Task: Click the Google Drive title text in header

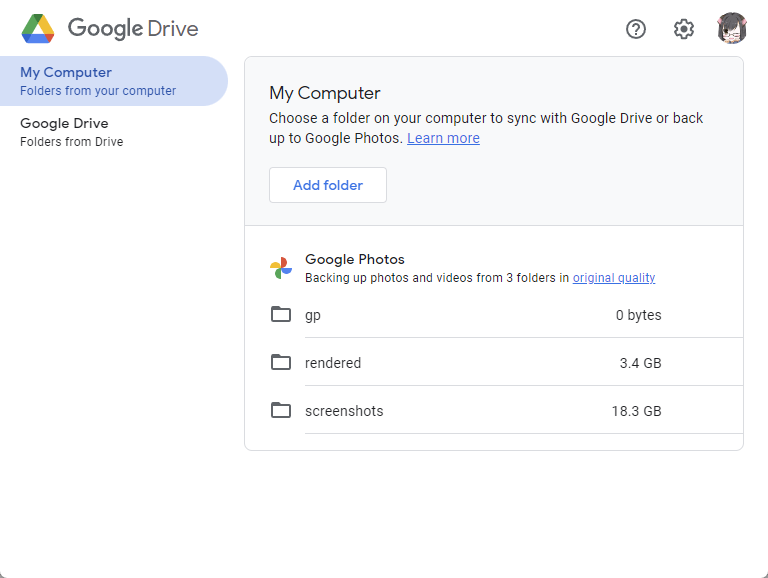Action: (133, 28)
